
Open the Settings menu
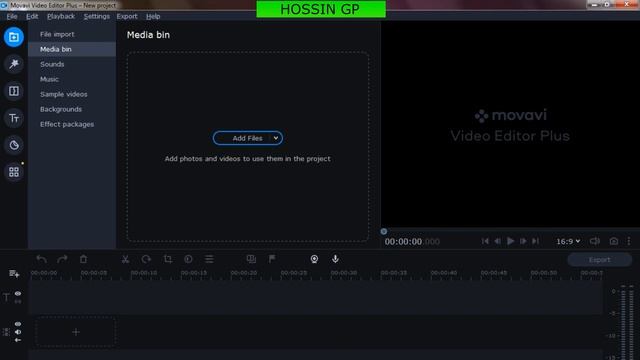97,16
